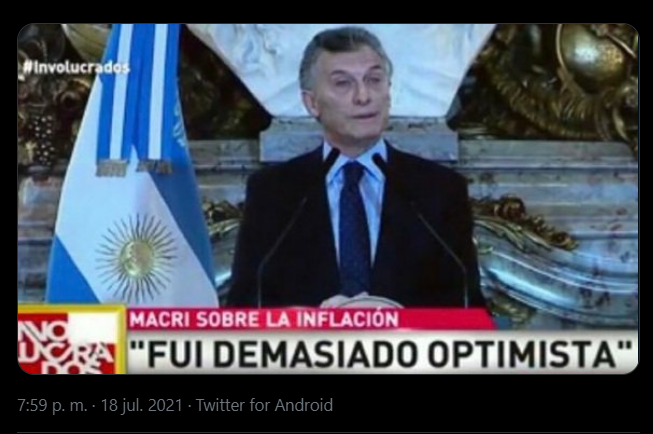Click the #Involucrados hashtag watermark

(76, 67)
